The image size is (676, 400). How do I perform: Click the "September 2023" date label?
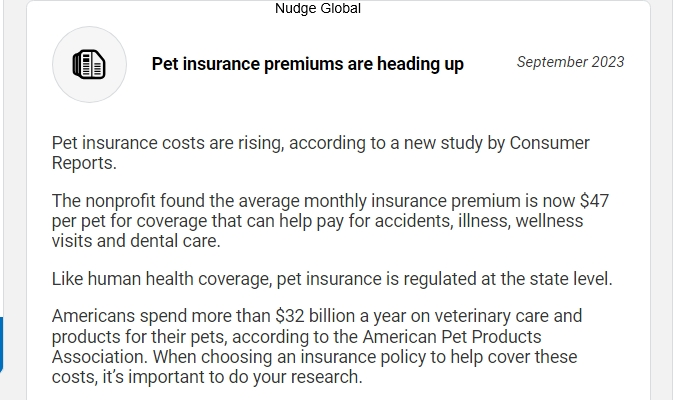(x=570, y=62)
